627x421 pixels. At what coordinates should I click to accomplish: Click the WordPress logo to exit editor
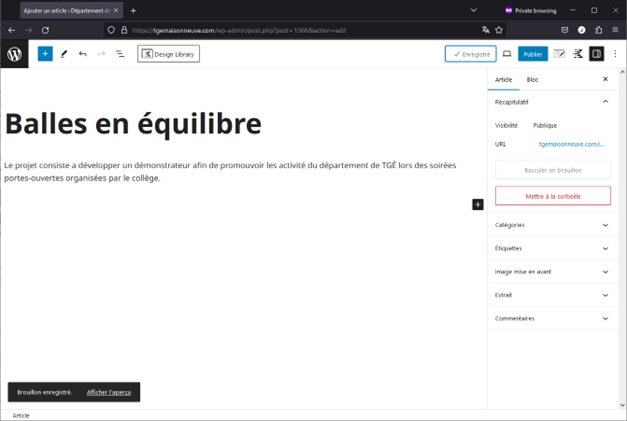(x=14, y=54)
